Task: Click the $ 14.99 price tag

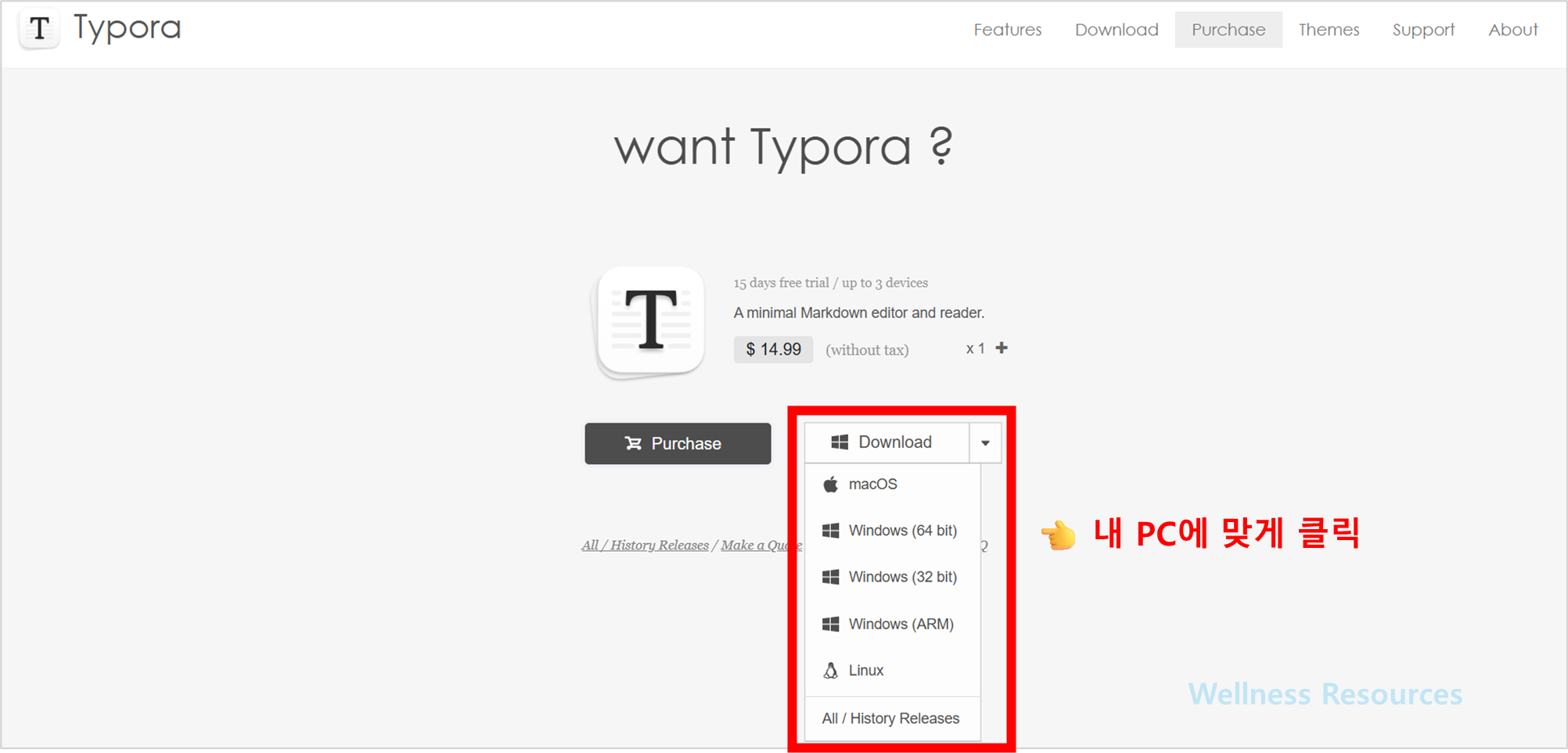Action: [x=773, y=349]
